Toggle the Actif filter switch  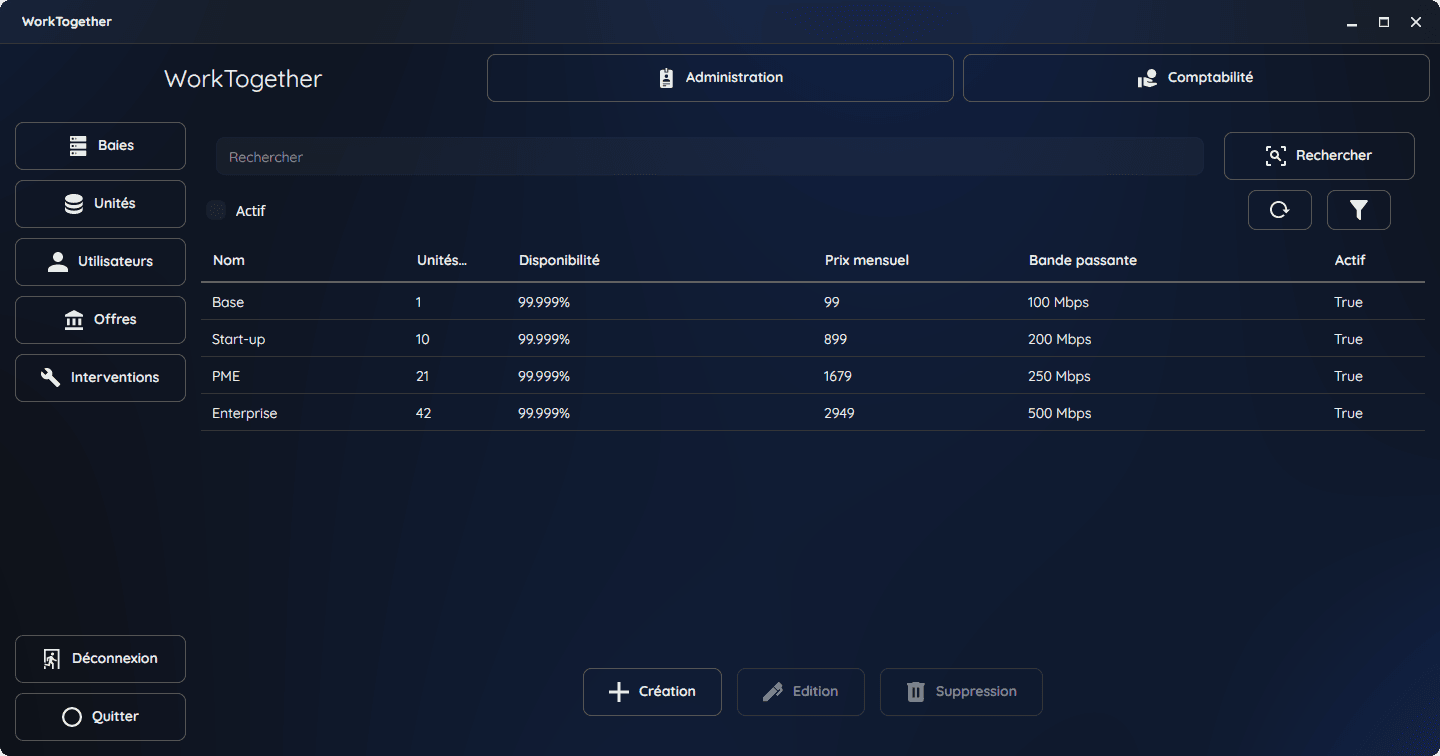pos(216,211)
